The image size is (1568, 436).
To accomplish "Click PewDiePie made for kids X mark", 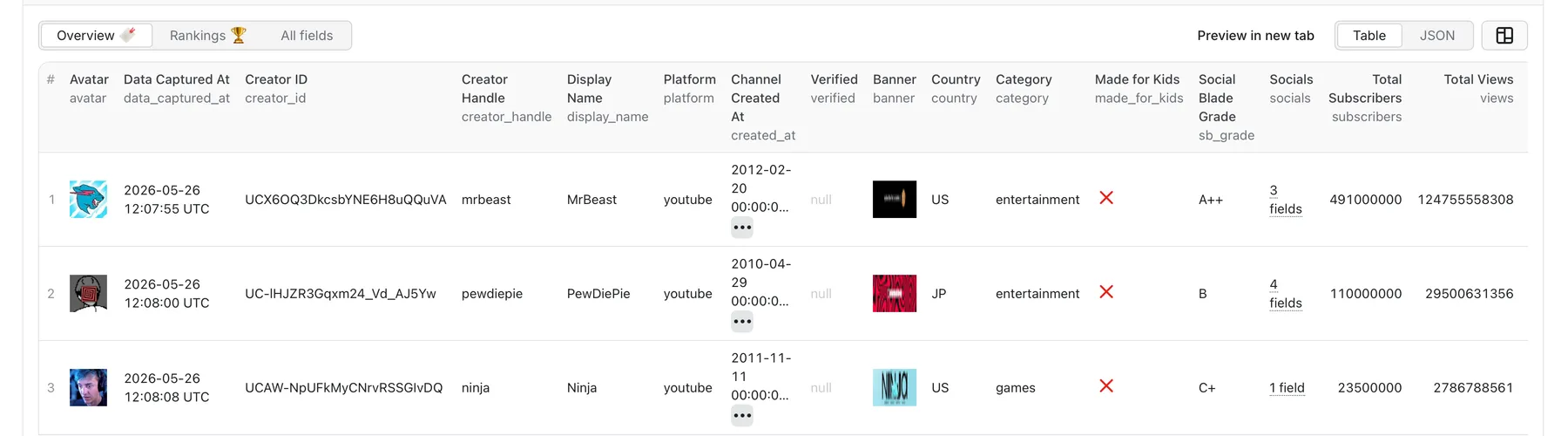I will tap(1106, 292).
